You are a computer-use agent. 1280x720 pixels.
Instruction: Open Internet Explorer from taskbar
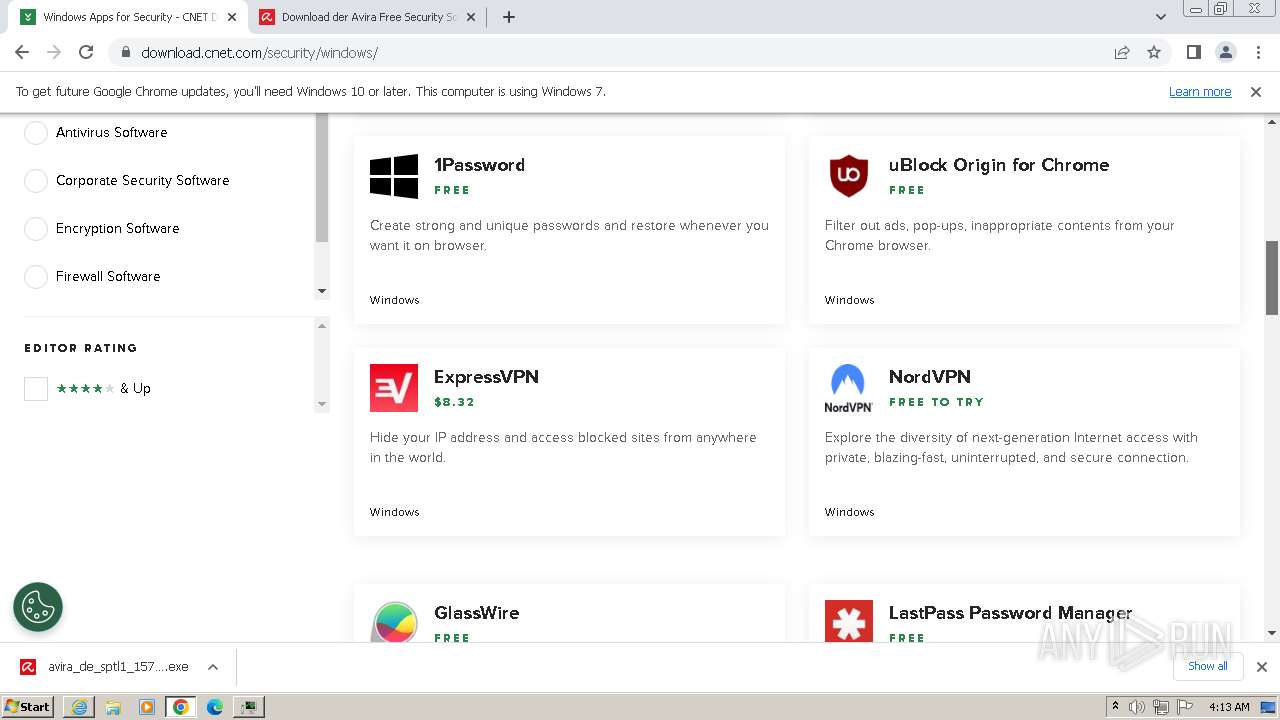click(x=79, y=707)
